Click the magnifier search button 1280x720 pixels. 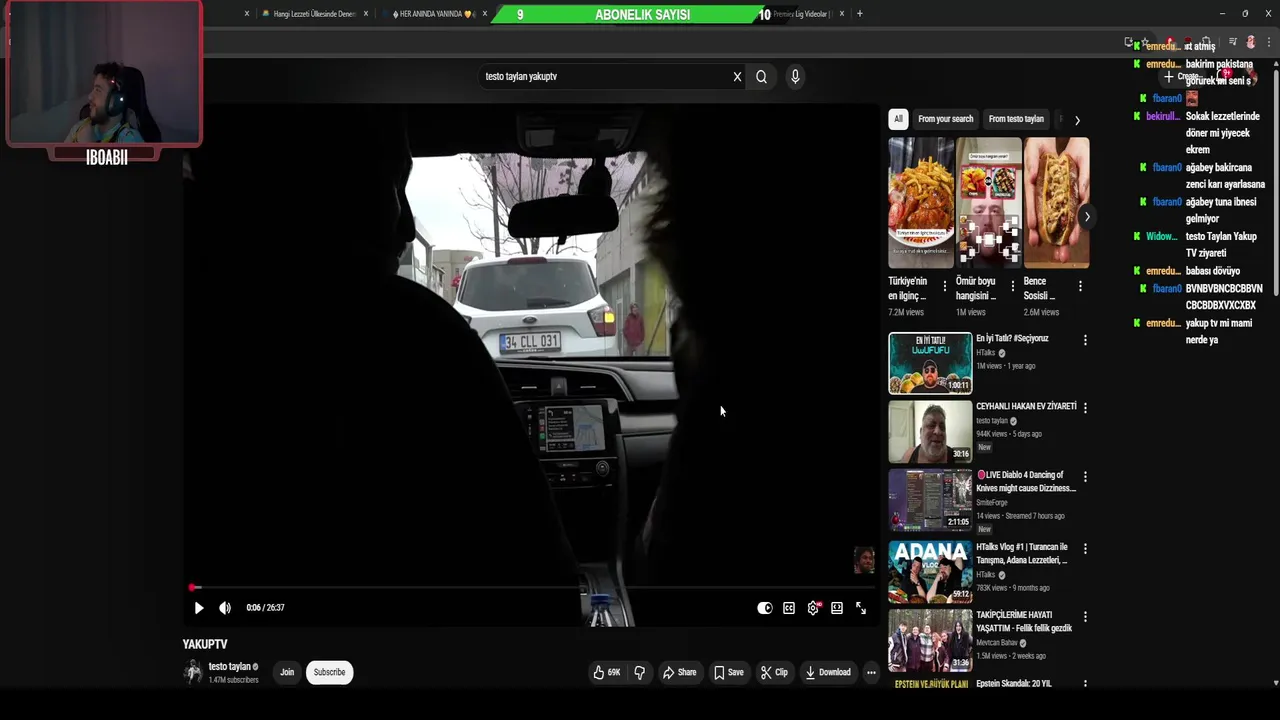[761, 77]
